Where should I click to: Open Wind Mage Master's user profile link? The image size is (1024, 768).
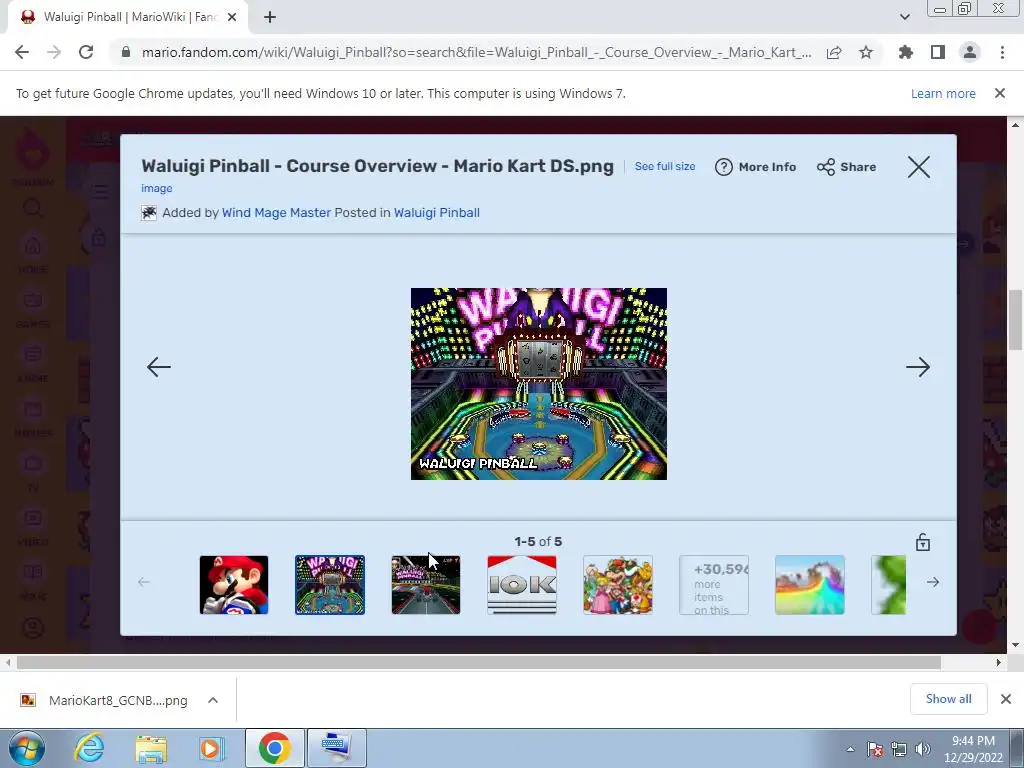[276, 213]
